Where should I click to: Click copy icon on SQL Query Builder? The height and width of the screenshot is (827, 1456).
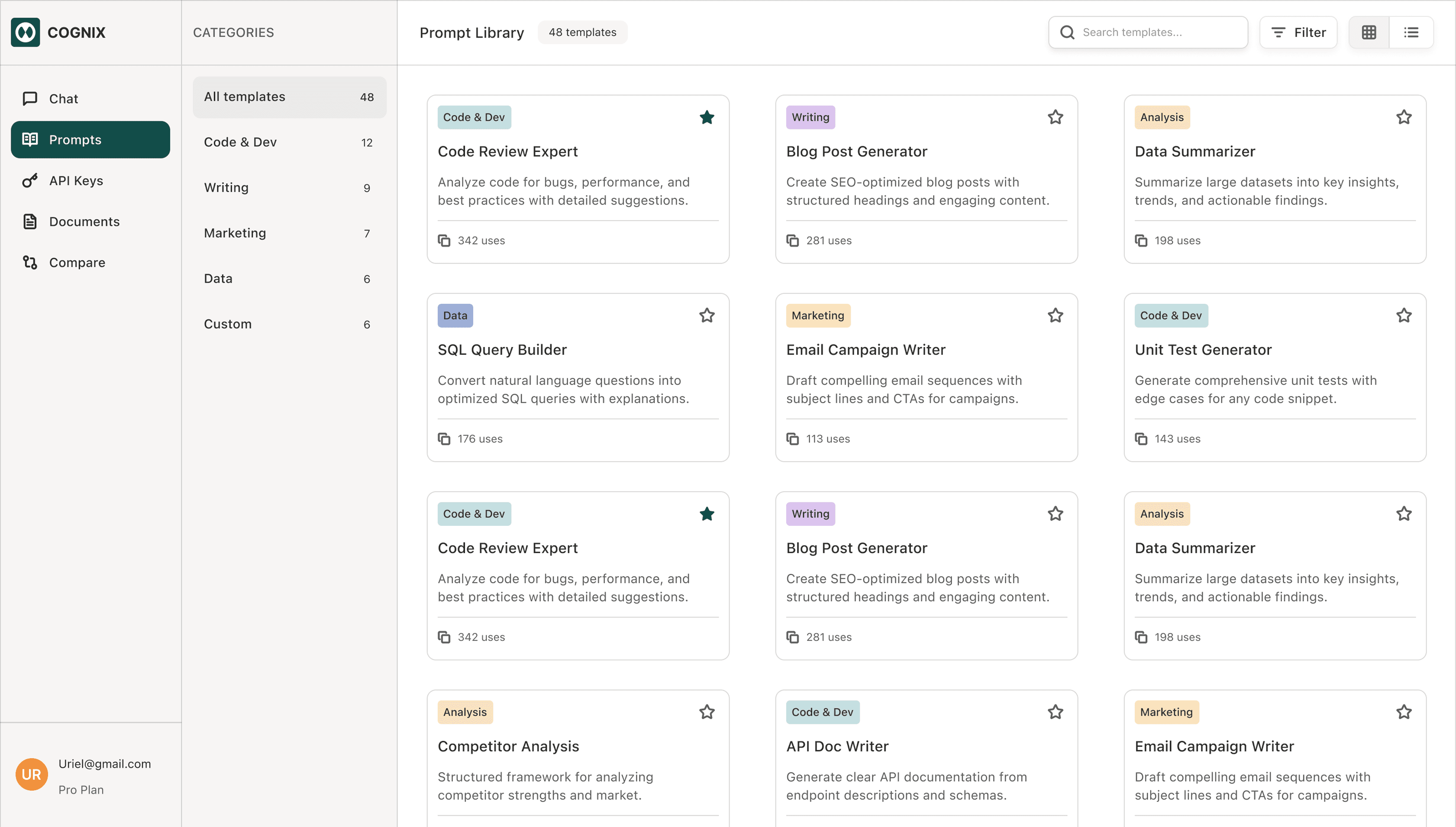point(444,439)
